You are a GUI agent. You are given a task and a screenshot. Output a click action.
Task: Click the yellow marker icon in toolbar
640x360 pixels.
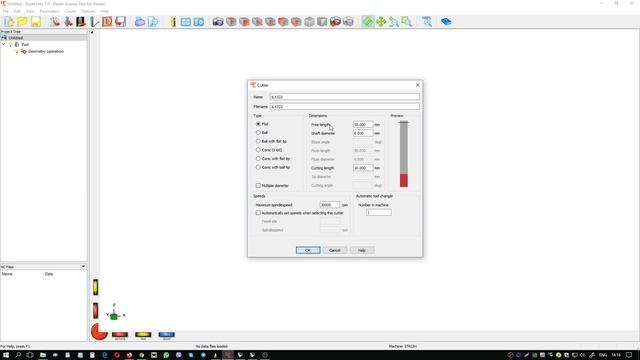click(173, 22)
